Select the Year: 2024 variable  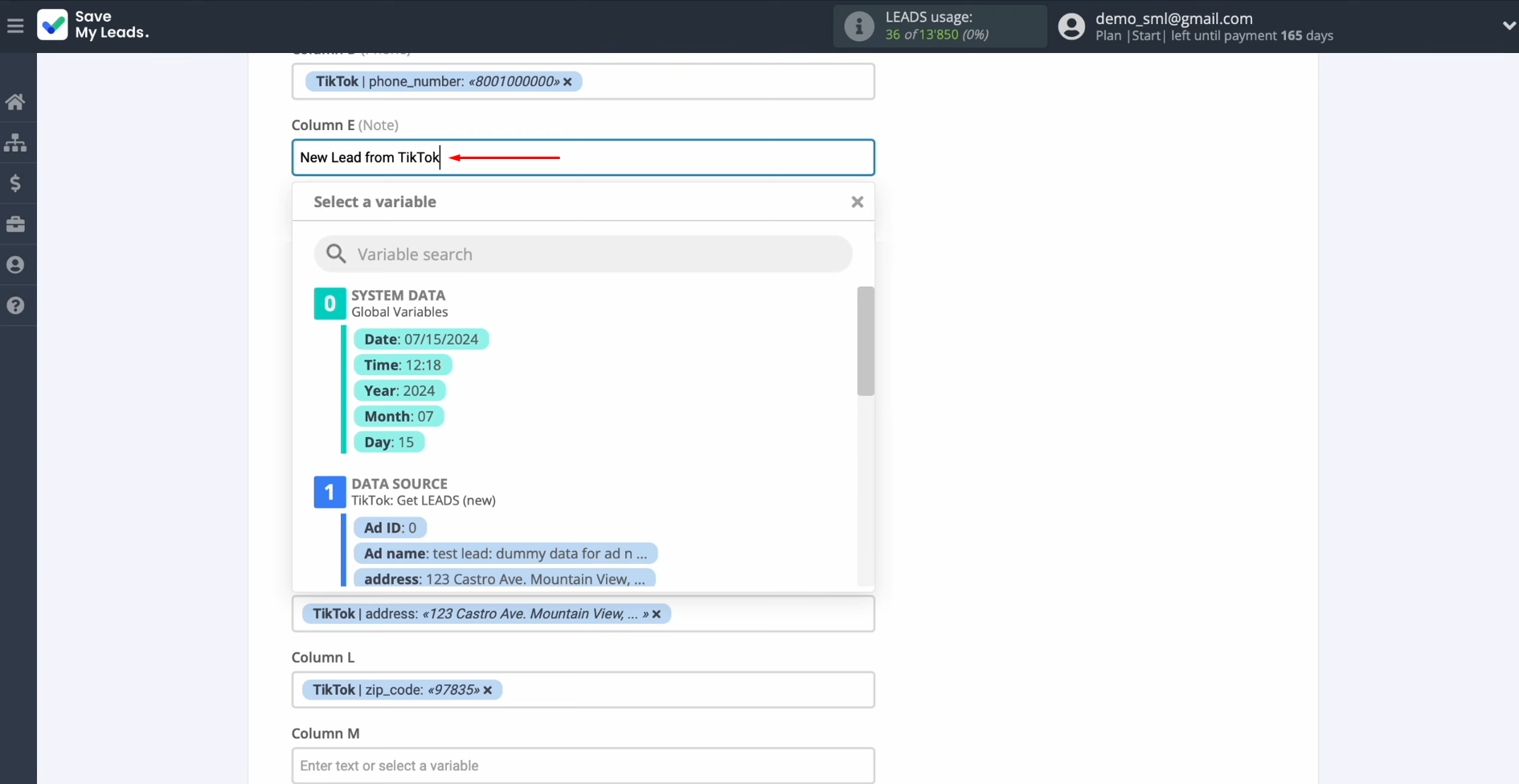399,390
